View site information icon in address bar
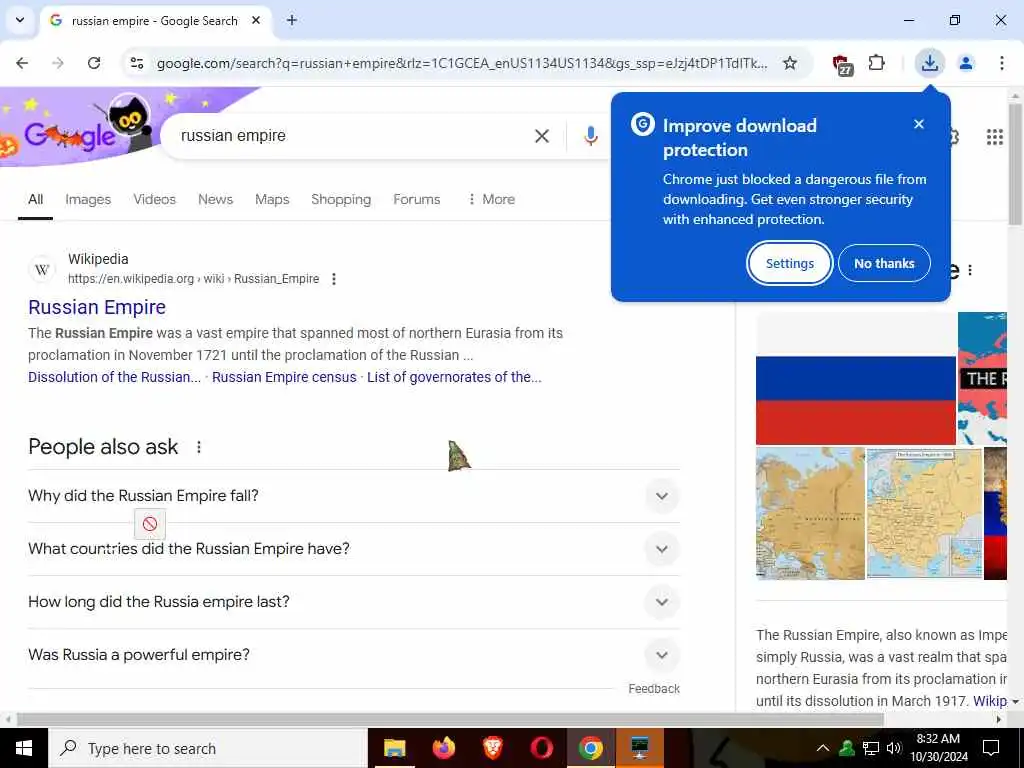 pyautogui.click(x=136, y=63)
